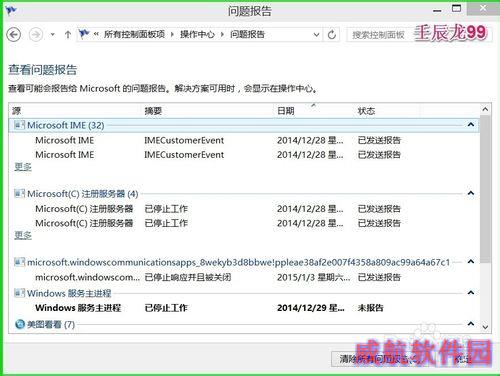
Task: Select the second Microsoft(C) 注册服务器 已停止工作 row
Action: tap(243, 223)
